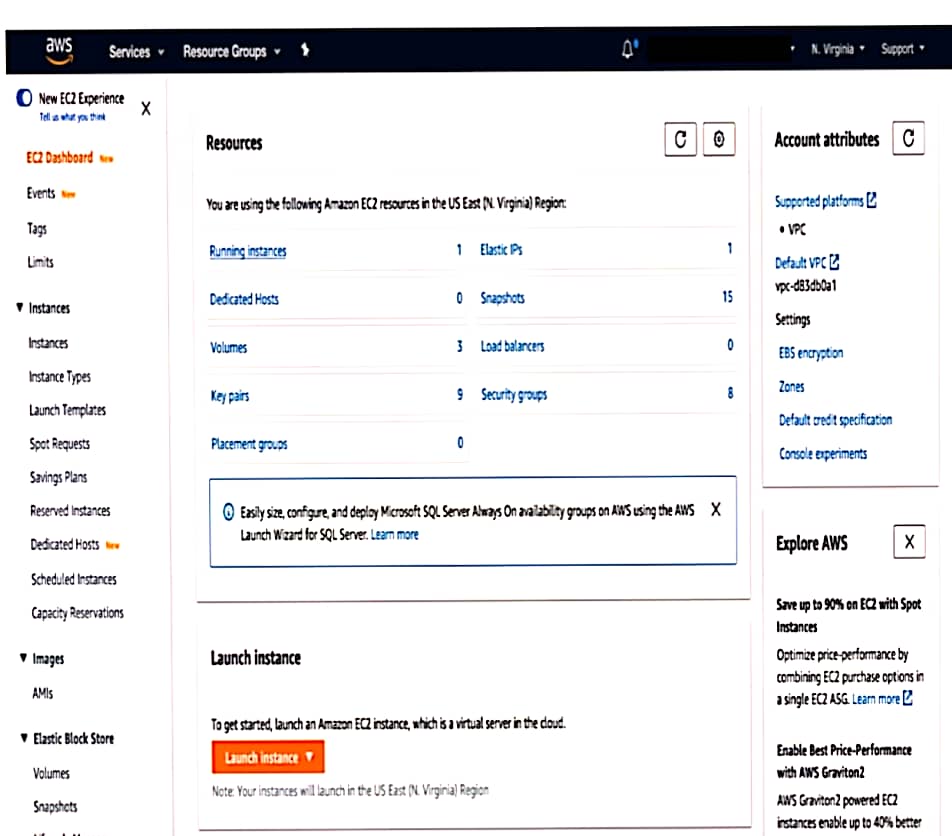Open Placement groups resource link

249,444
